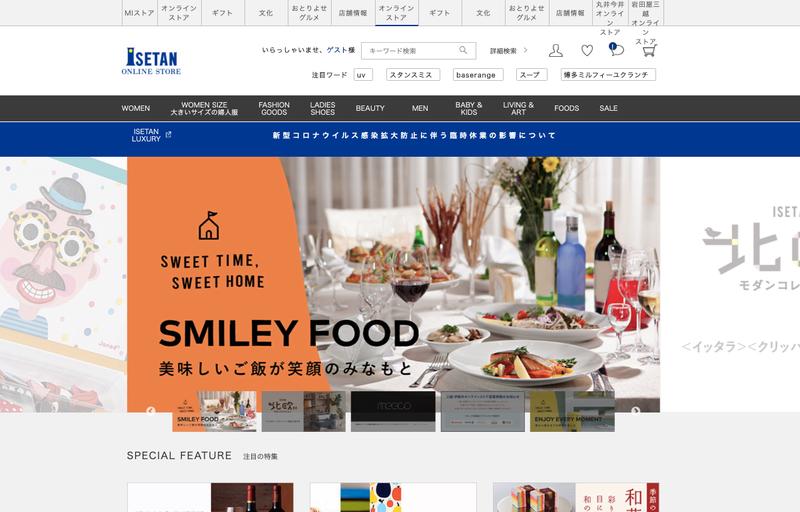Open 詳細検索 advanced search
This screenshot has width=800, height=512.
pos(508,50)
